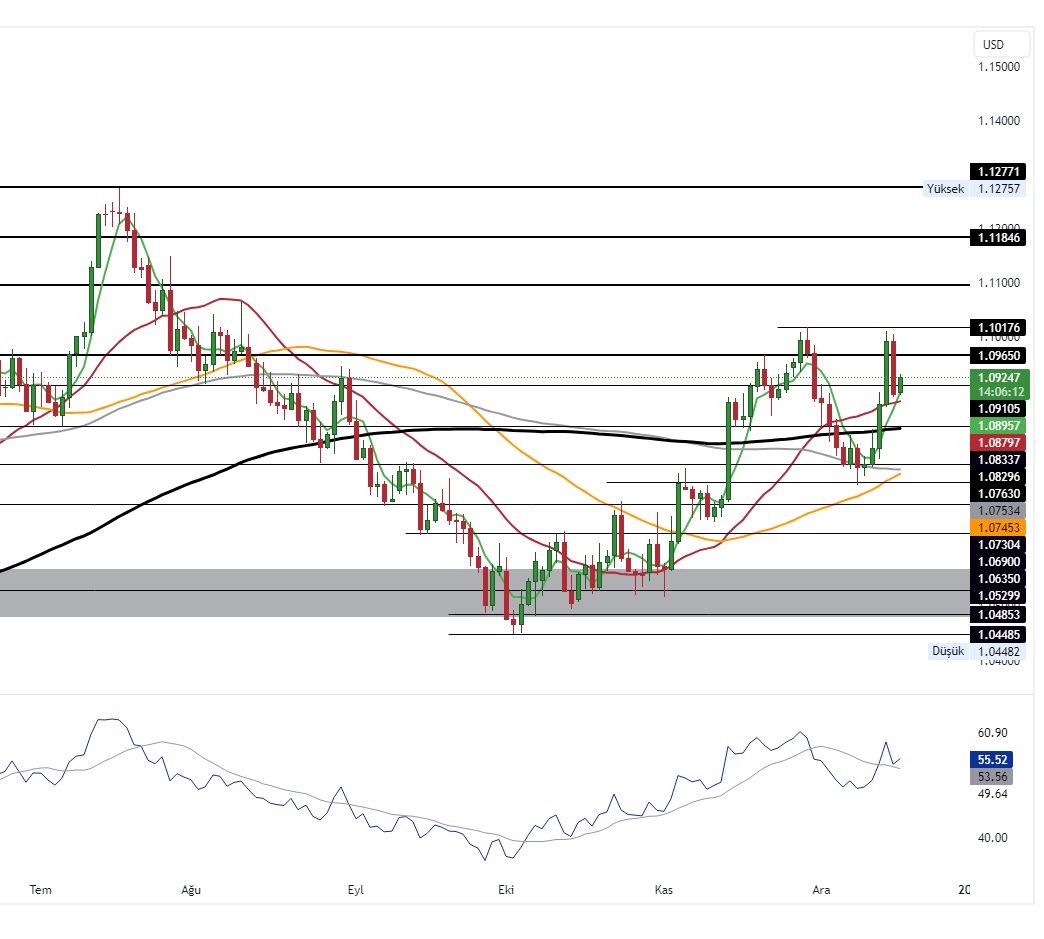
Task: Click the blue RSI value label 55.52
Action: (x=990, y=761)
